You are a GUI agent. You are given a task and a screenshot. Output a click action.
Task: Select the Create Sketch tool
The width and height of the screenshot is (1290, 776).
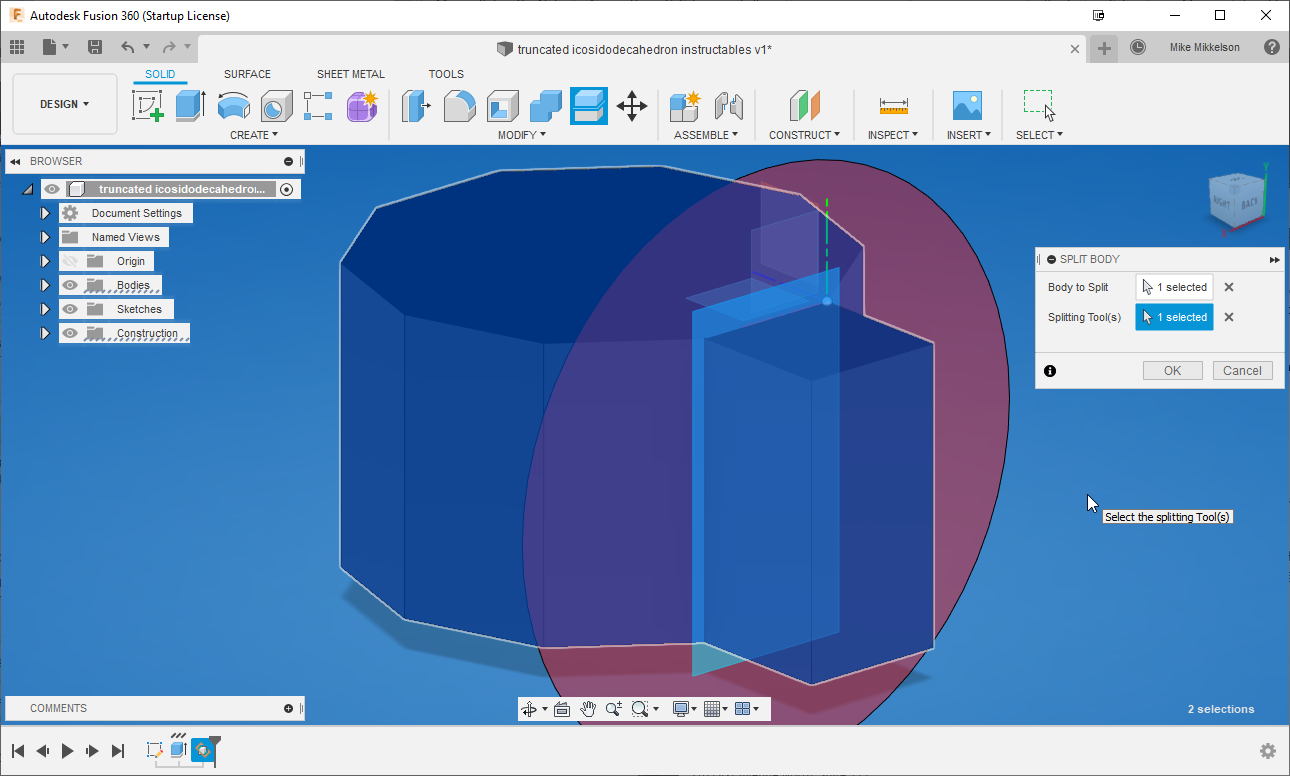148,105
